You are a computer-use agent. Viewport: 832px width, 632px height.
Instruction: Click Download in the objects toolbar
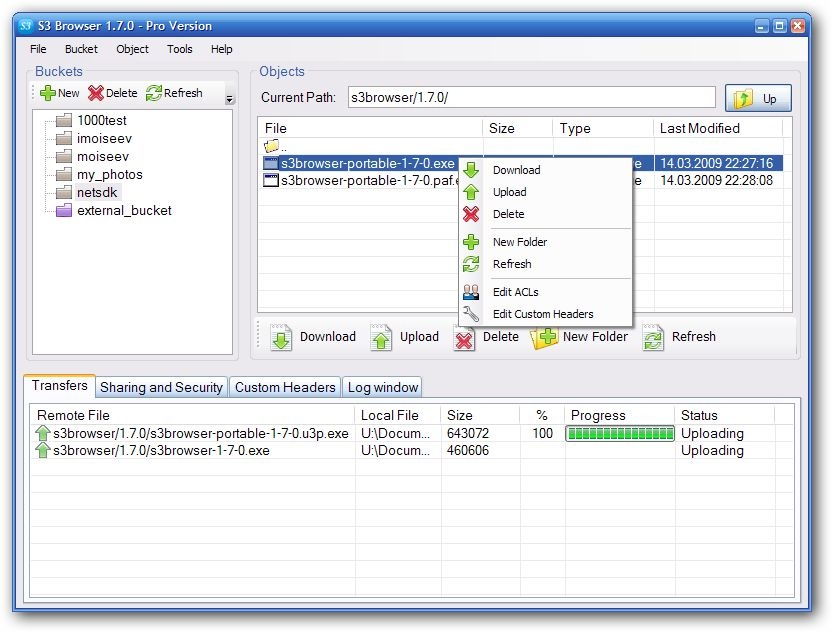(x=313, y=337)
